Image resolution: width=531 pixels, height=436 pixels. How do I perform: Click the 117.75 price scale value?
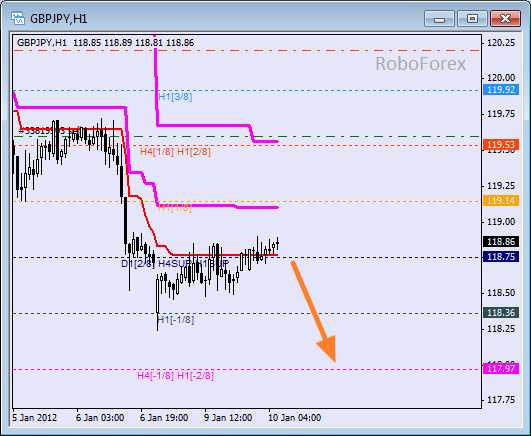(501, 400)
